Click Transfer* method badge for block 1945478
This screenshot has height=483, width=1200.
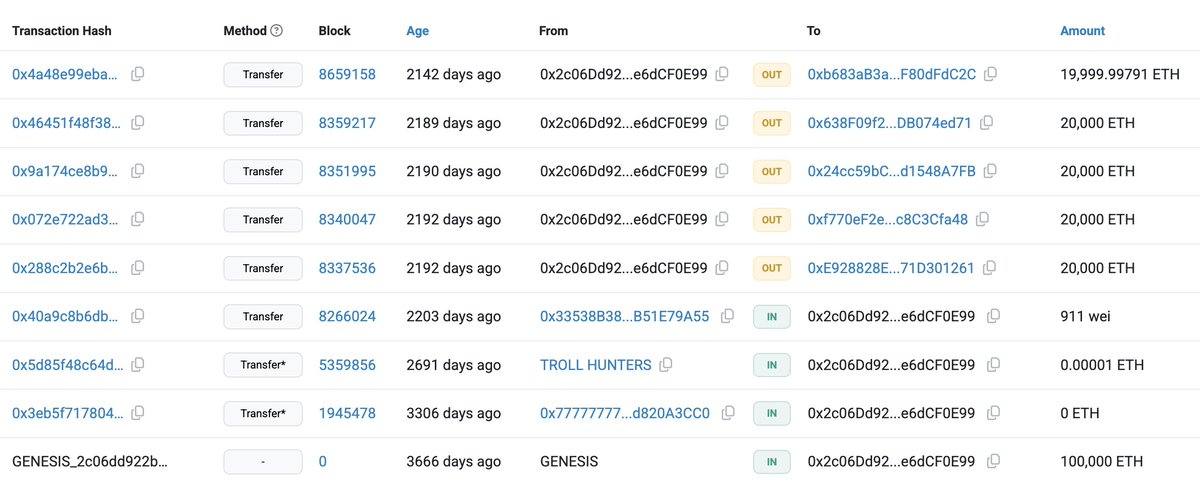[x=263, y=413]
